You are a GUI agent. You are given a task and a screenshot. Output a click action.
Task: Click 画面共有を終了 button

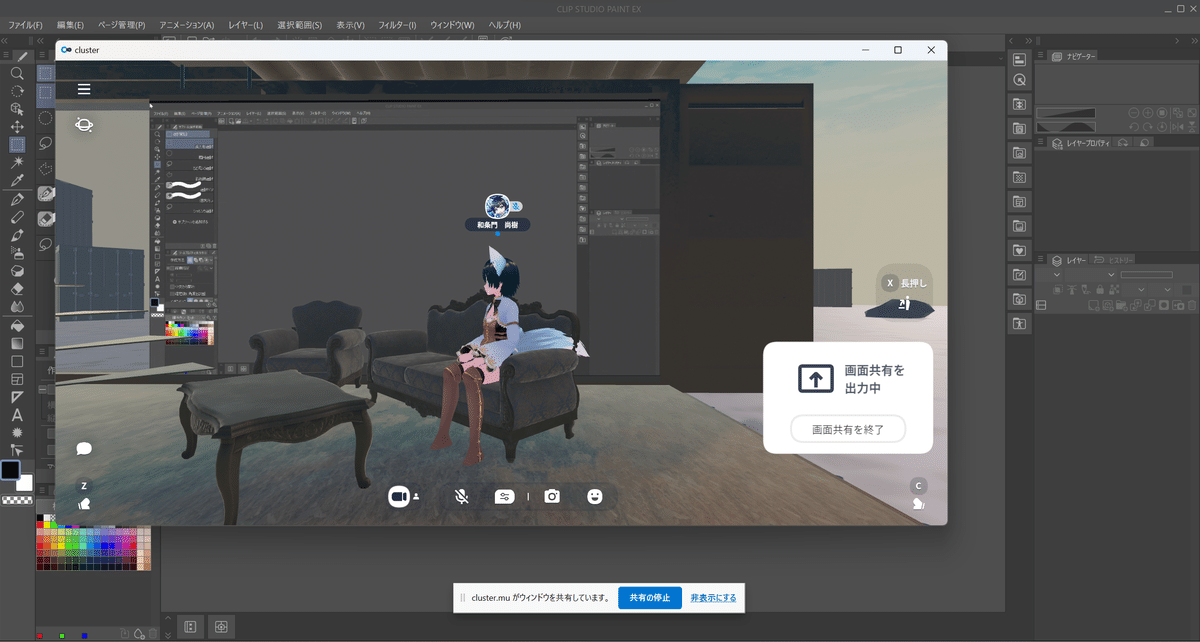pyautogui.click(x=848, y=429)
